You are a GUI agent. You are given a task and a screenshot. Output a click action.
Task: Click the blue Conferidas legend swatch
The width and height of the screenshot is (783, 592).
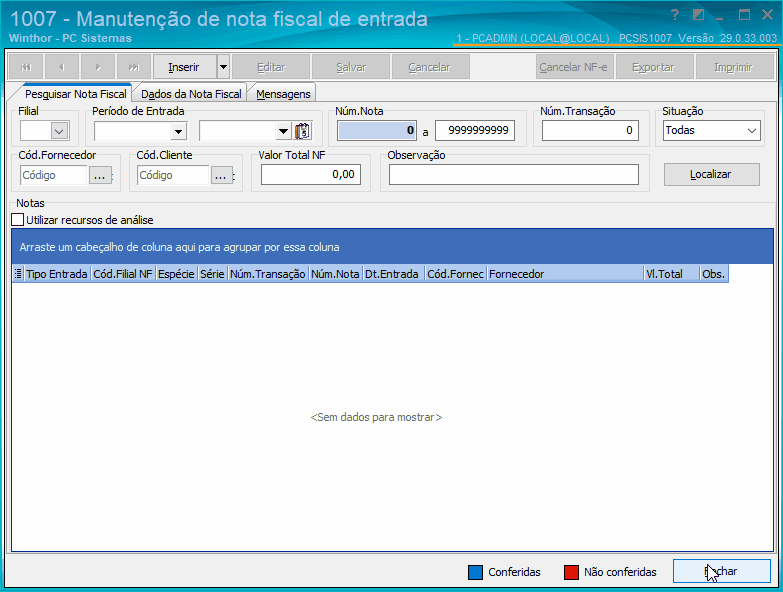(x=475, y=572)
